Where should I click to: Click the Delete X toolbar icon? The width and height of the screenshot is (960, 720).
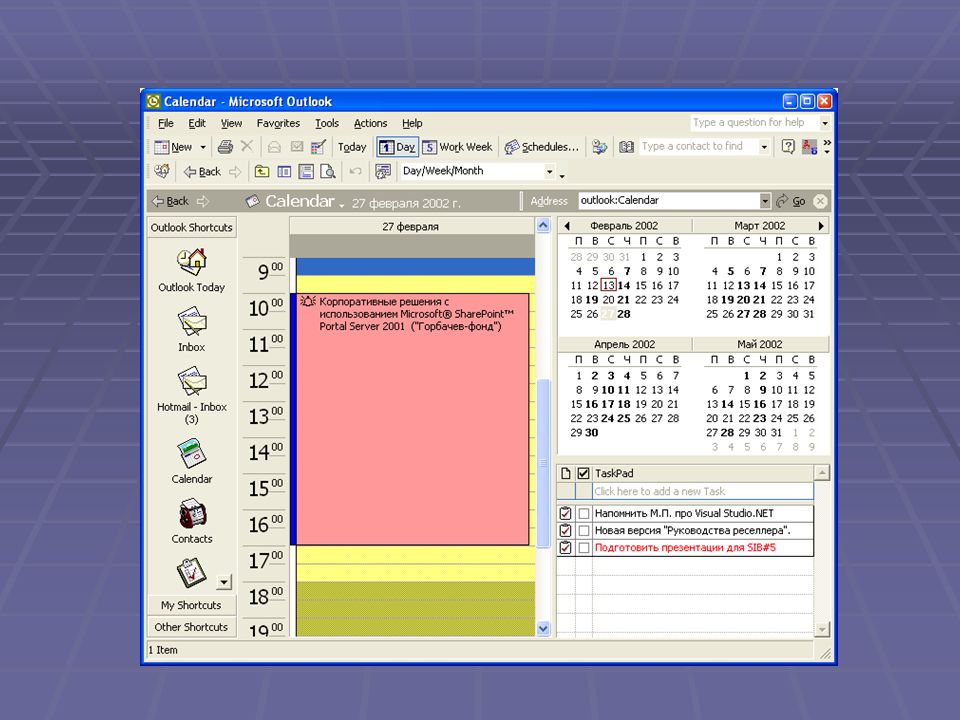click(x=247, y=146)
